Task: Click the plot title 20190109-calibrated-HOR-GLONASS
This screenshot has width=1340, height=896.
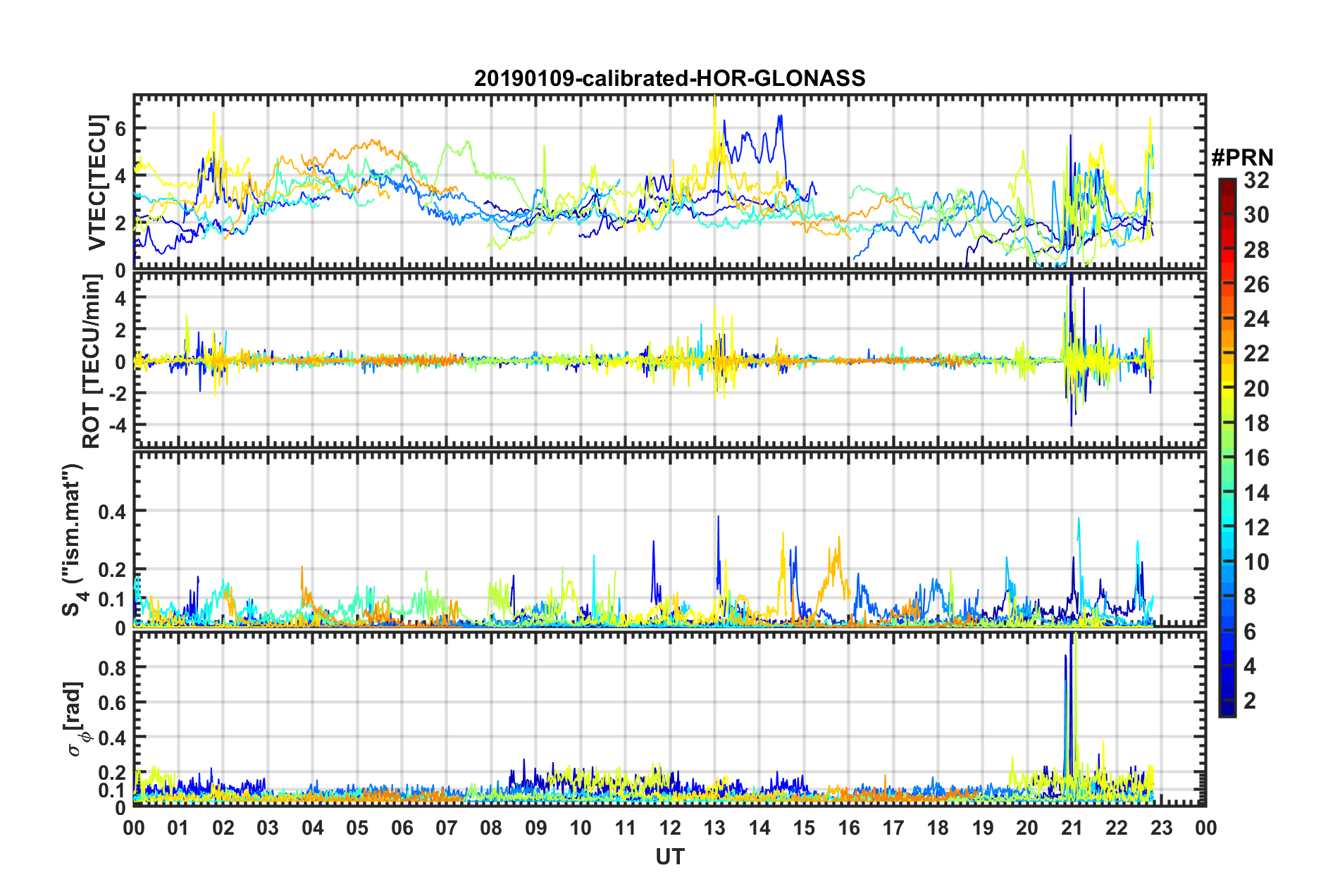Action: click(x=669, y=78)
